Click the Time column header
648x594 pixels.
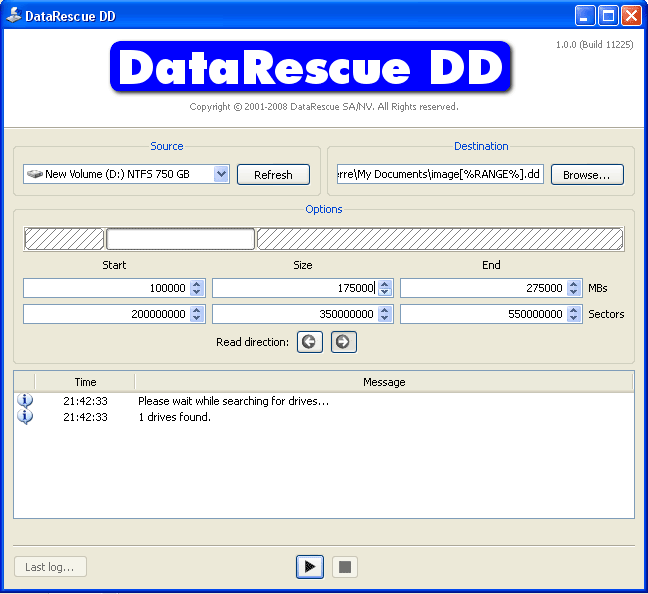coord(85,382)
